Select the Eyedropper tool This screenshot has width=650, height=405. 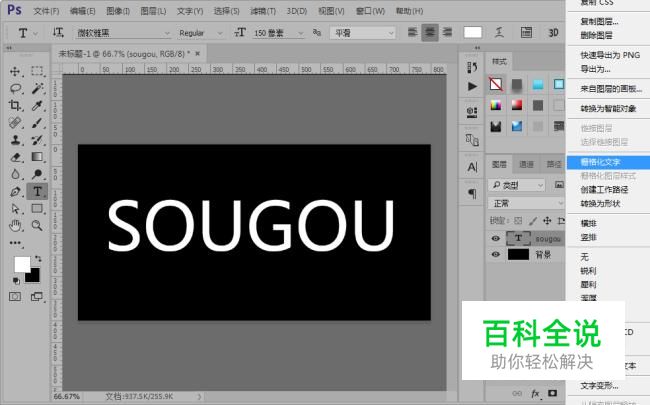37,105
